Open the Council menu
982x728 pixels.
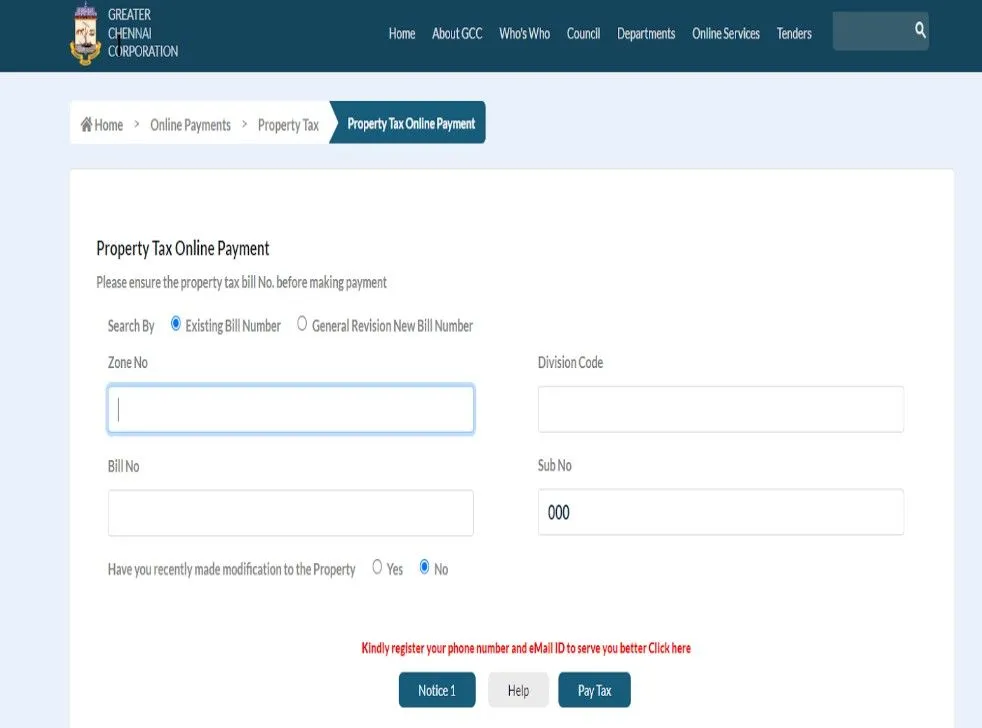point(583,33)
